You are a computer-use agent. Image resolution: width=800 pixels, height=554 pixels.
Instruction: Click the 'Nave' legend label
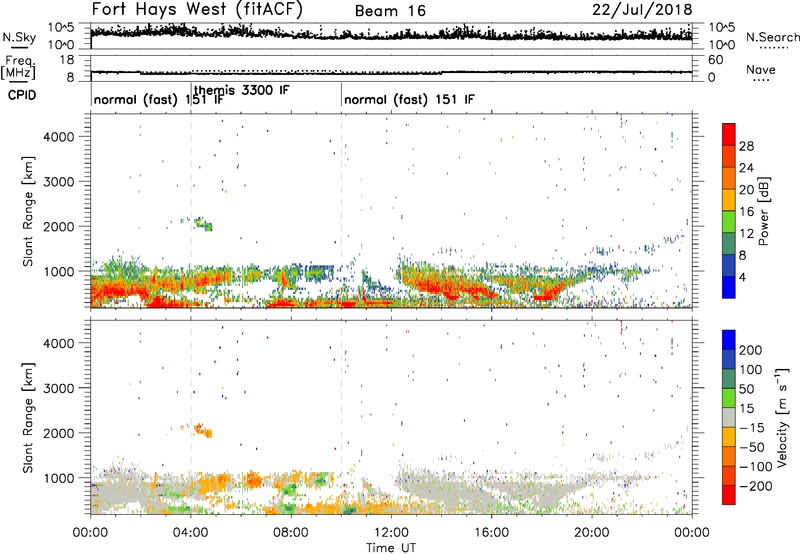tap(761, 70)
